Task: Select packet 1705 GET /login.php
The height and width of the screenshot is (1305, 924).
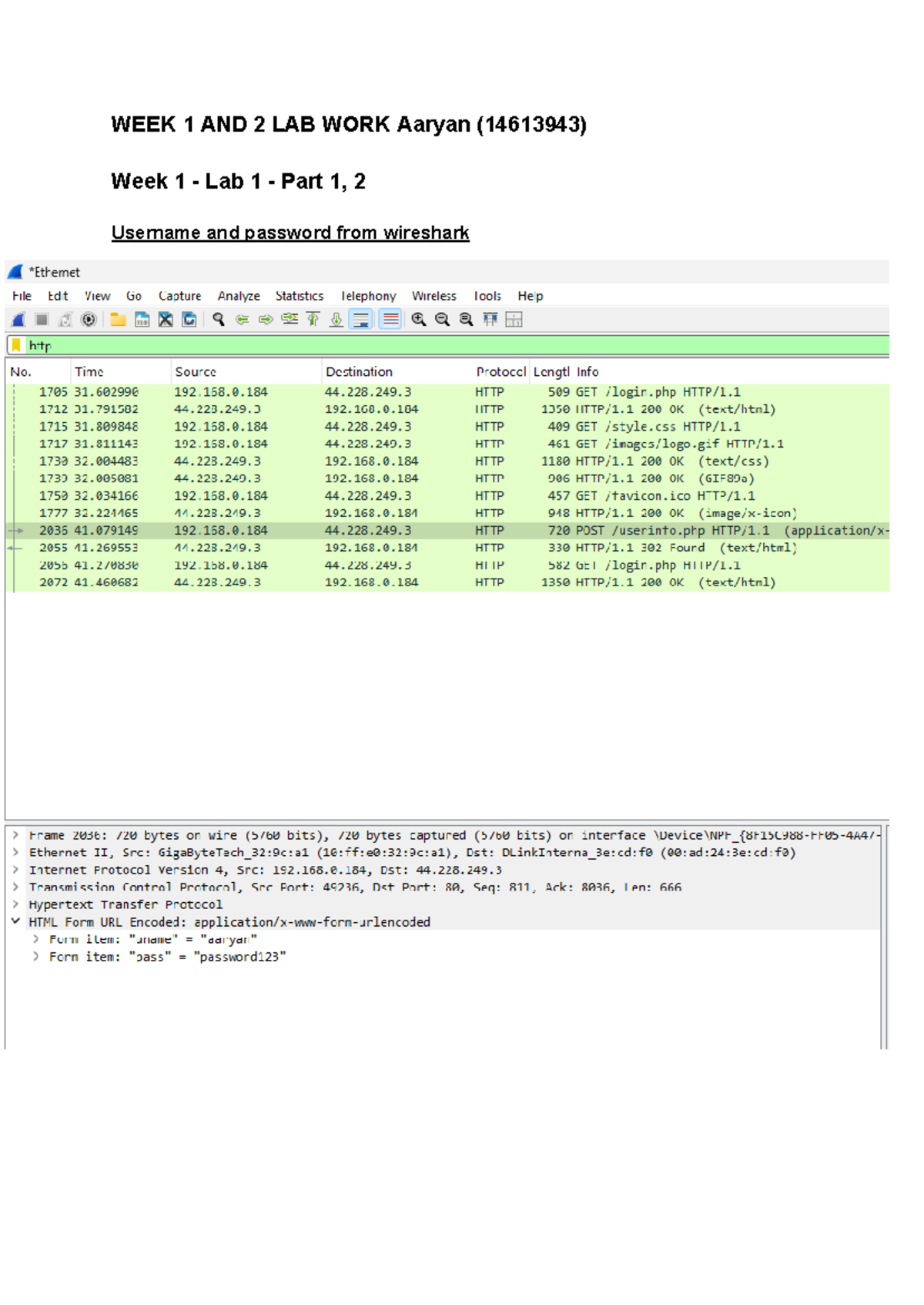Action: 447,392
